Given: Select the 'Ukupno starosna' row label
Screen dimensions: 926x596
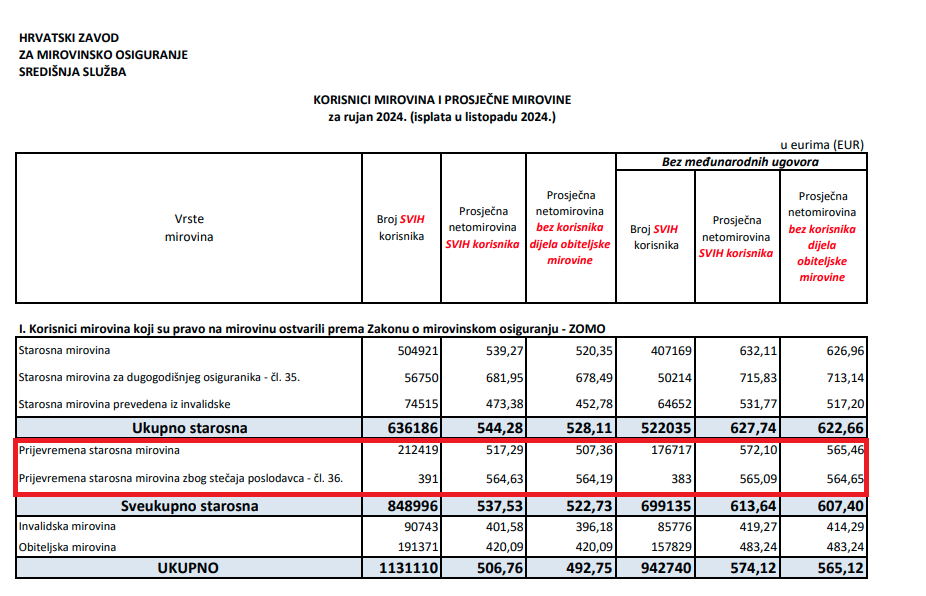Looking at the screenshot, I should click(x=188, y=428).
